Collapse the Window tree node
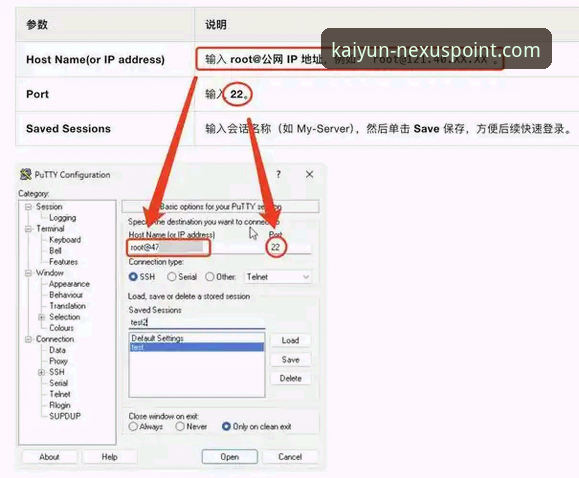Screen dimensions: 579x478 click(28, 273)
